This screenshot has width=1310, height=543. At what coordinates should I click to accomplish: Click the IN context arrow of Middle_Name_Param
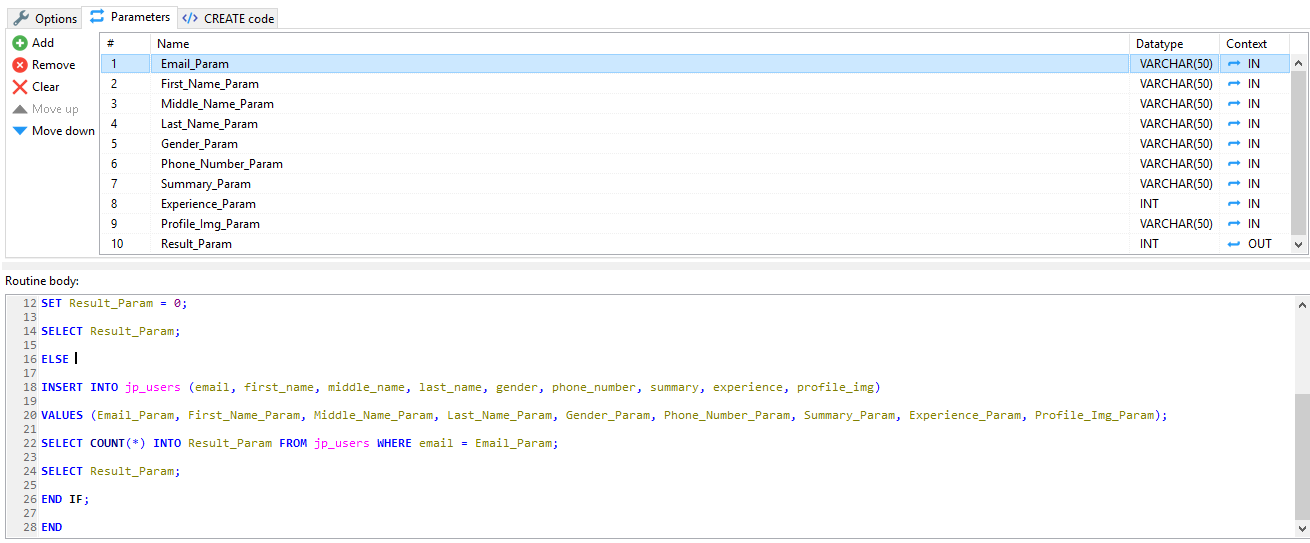(1234, 104)
